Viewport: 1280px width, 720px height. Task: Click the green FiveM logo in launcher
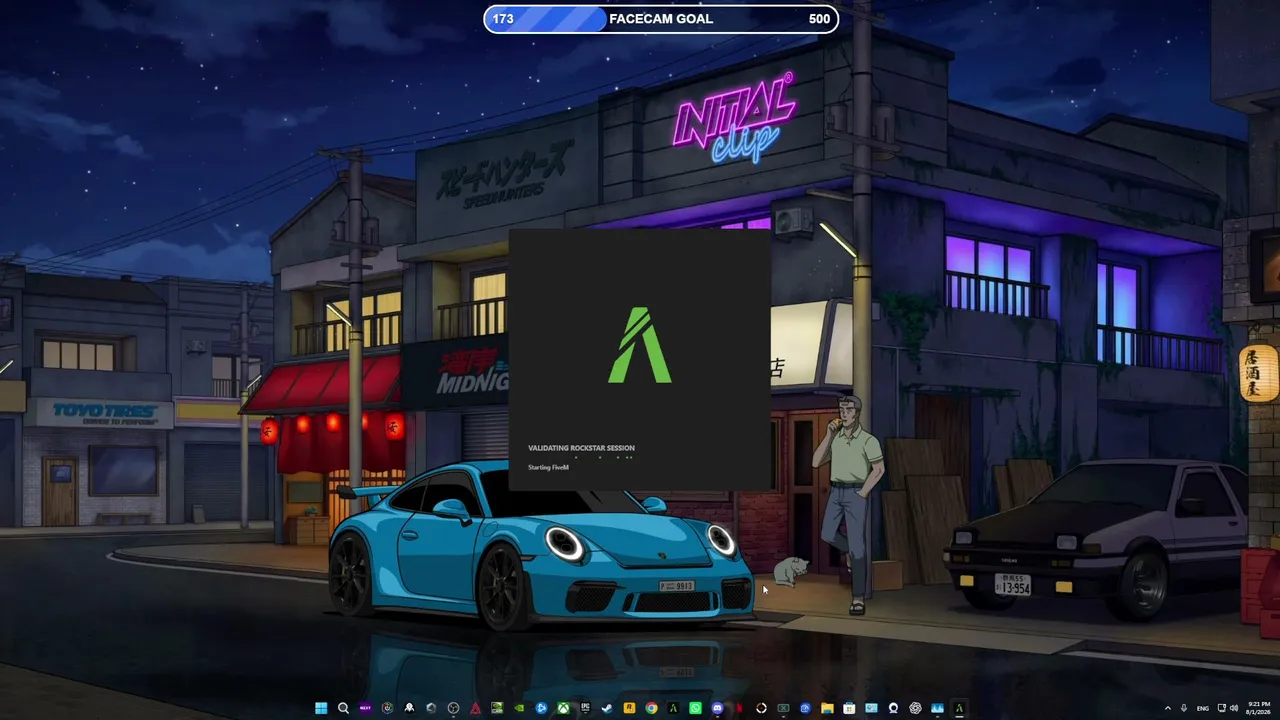pyautogui.click(x=640, y=346)
